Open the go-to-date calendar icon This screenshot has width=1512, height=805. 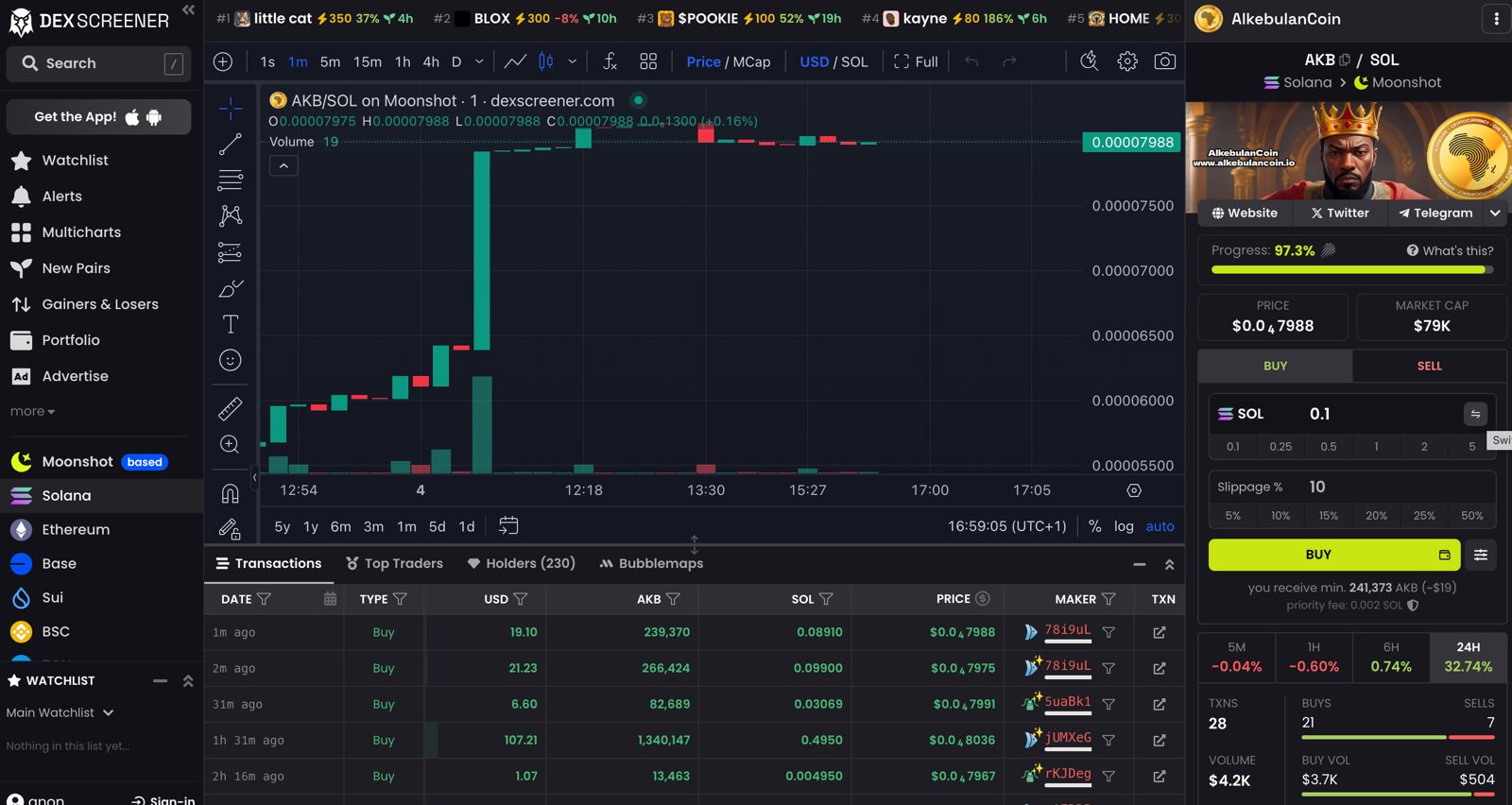[x=508, y=525]
